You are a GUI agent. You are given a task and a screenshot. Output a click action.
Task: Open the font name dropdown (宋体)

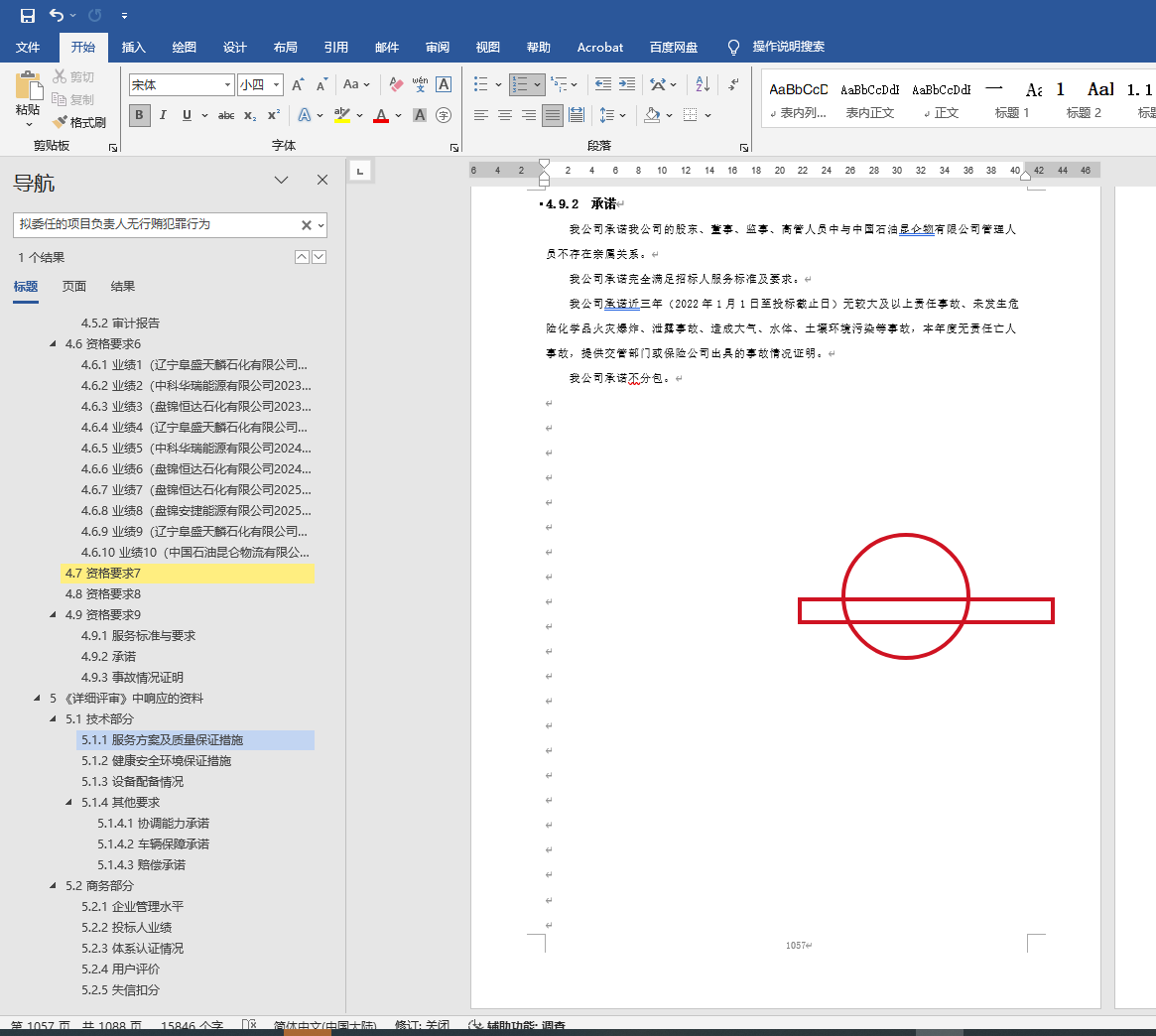coord(227,85)
